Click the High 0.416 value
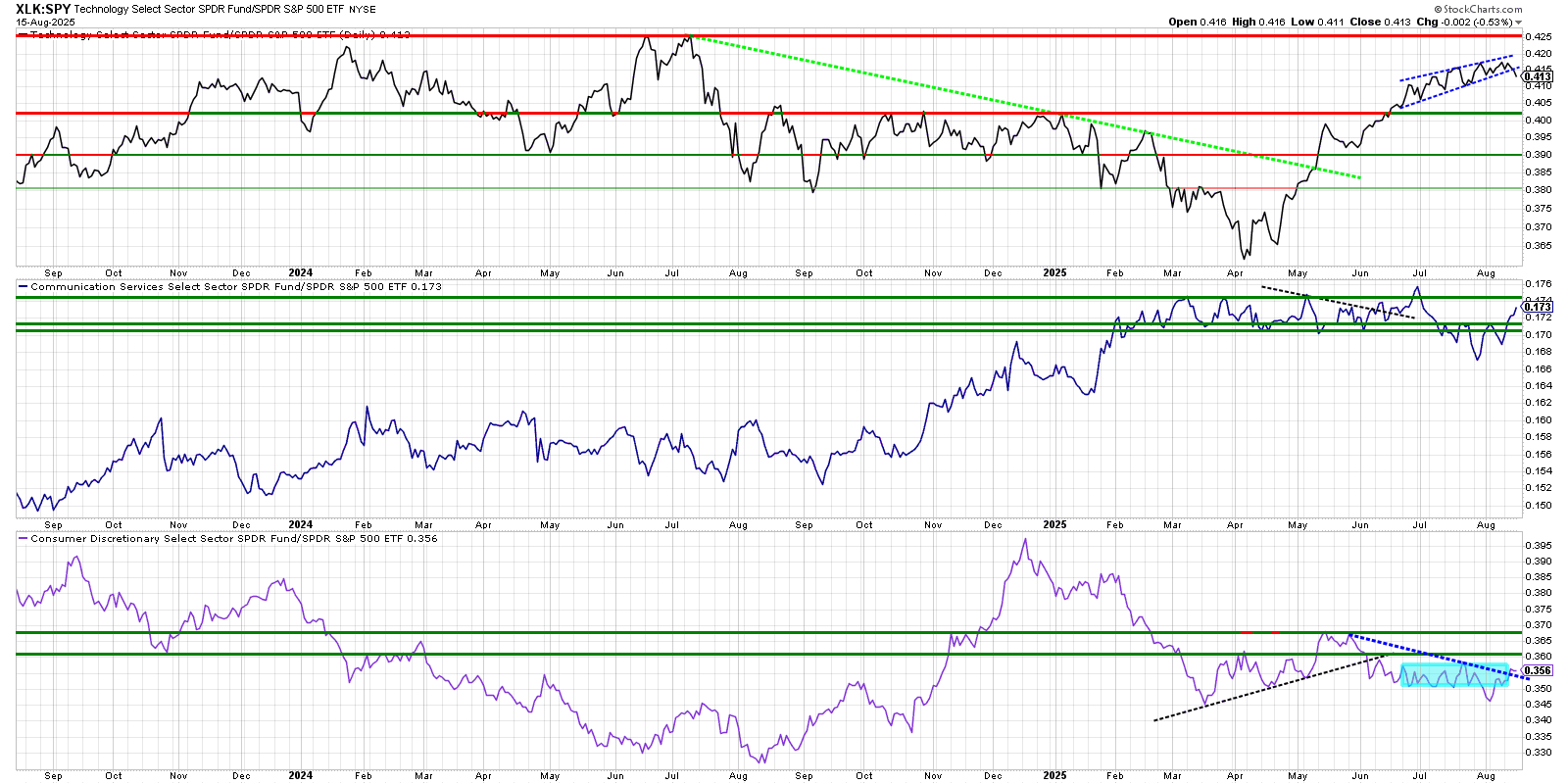 coord(1258,22)
